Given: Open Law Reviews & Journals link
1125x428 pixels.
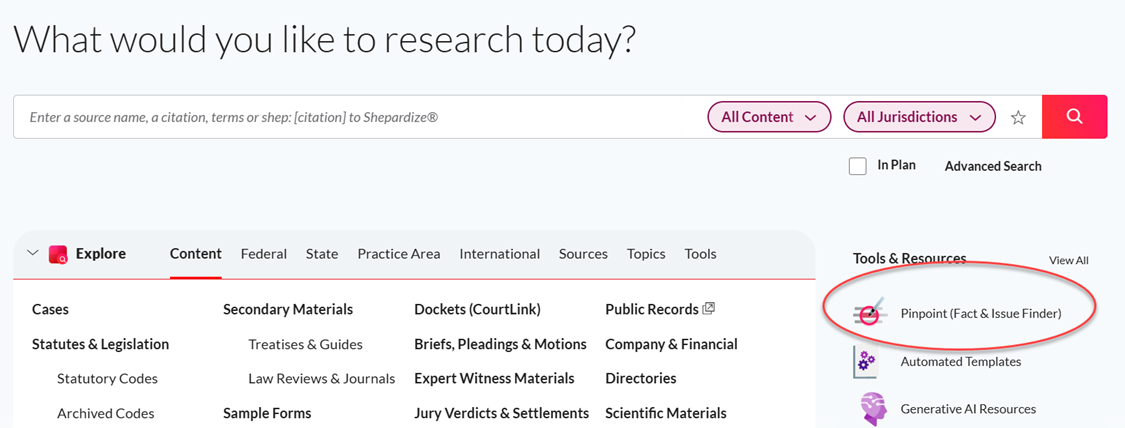Looking at the screenshot, I should point(321,379).
